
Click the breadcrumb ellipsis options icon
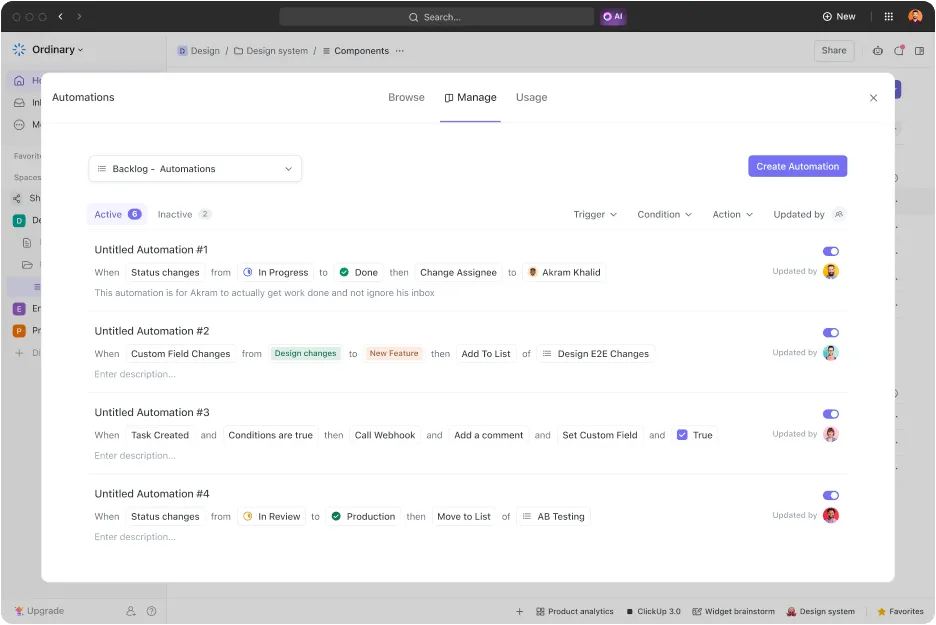point(399,51)
